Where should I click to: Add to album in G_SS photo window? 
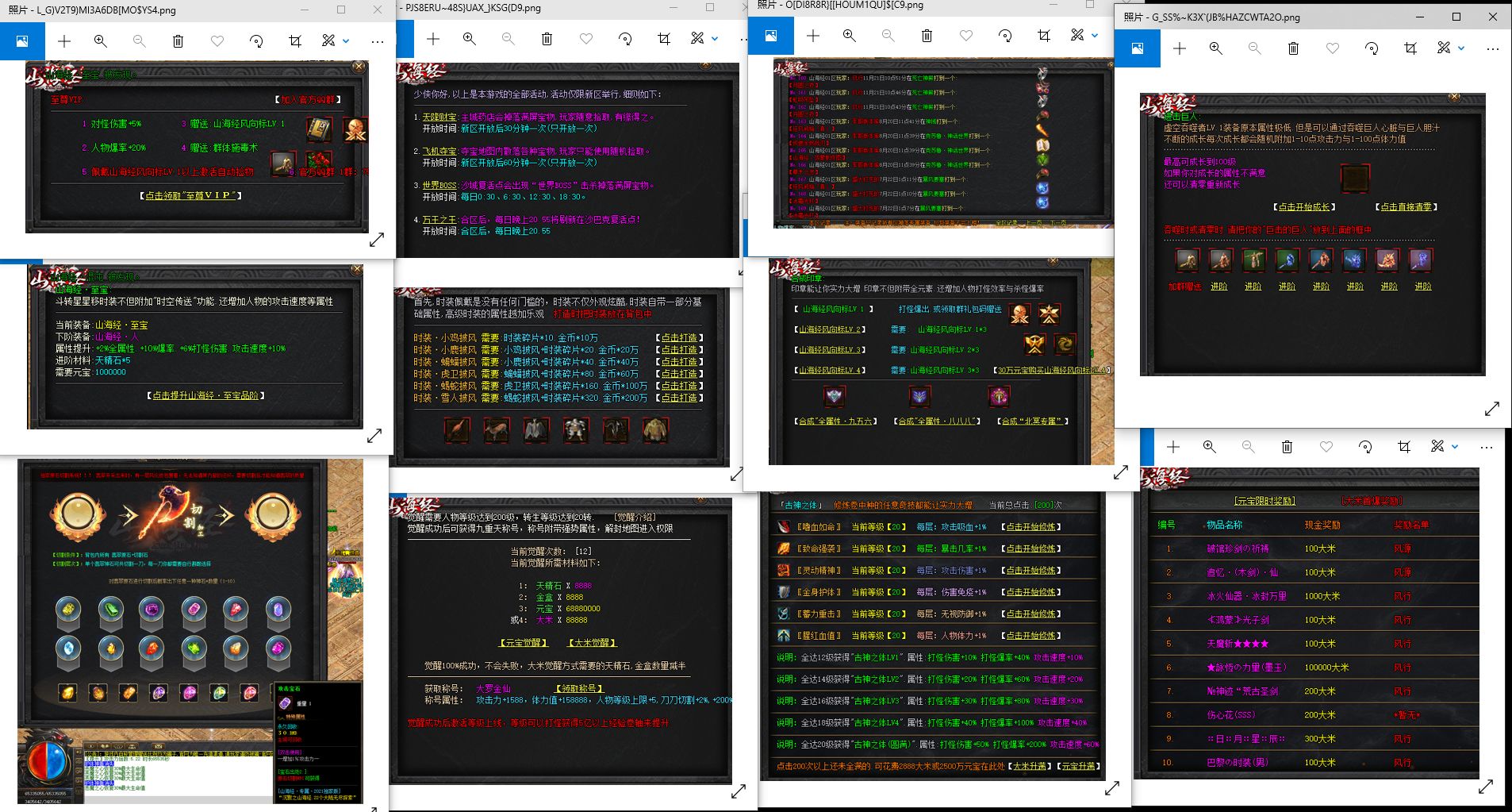[x=1180, y=48]
